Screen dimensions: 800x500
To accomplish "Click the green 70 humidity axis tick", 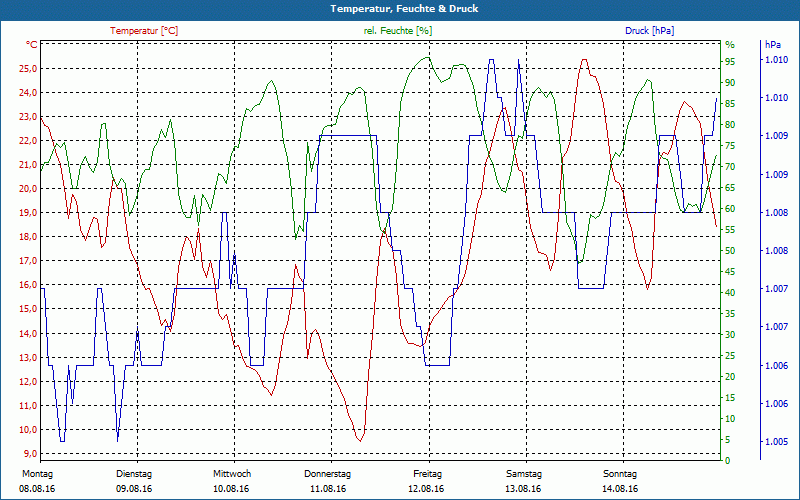I will click(x=730, y=167).
